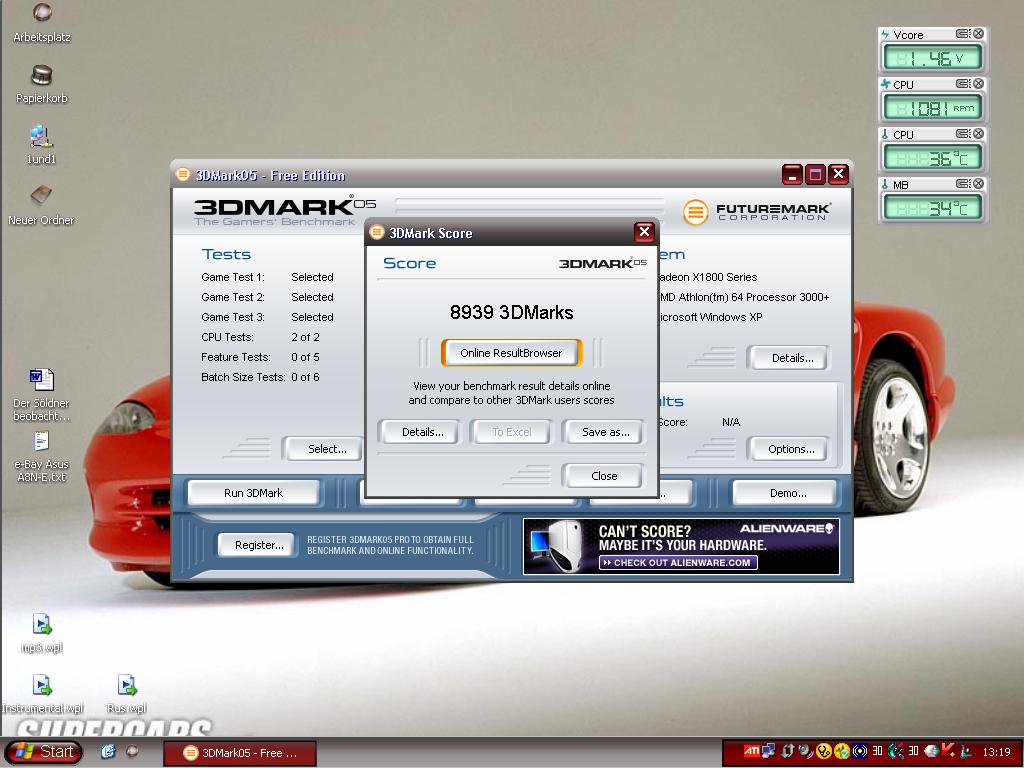
Task: Select the Rus.wpl playlist icon
Action: tap(127, 694)
